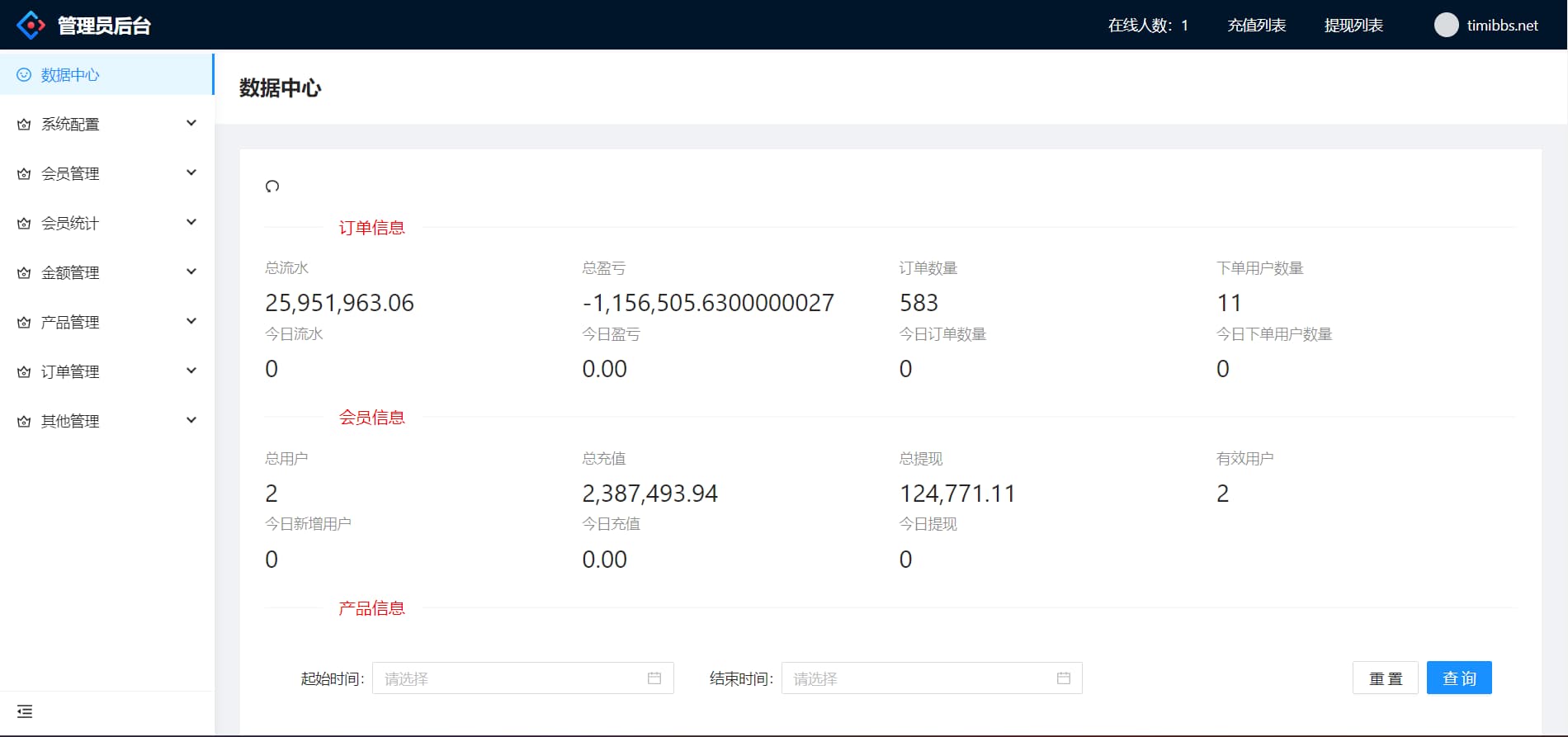Expand the 会员管理 submenu arrow
Viewport: 1568px width, 737px height.
pyautogui.click(x=191, y=173)
